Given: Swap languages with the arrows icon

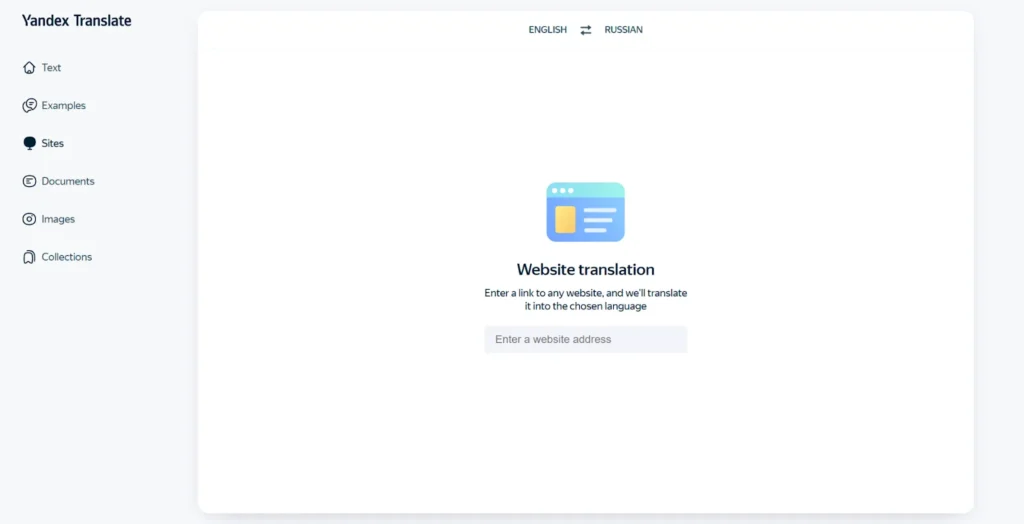Looking at the screenshot, I should [x=586, y=29].
